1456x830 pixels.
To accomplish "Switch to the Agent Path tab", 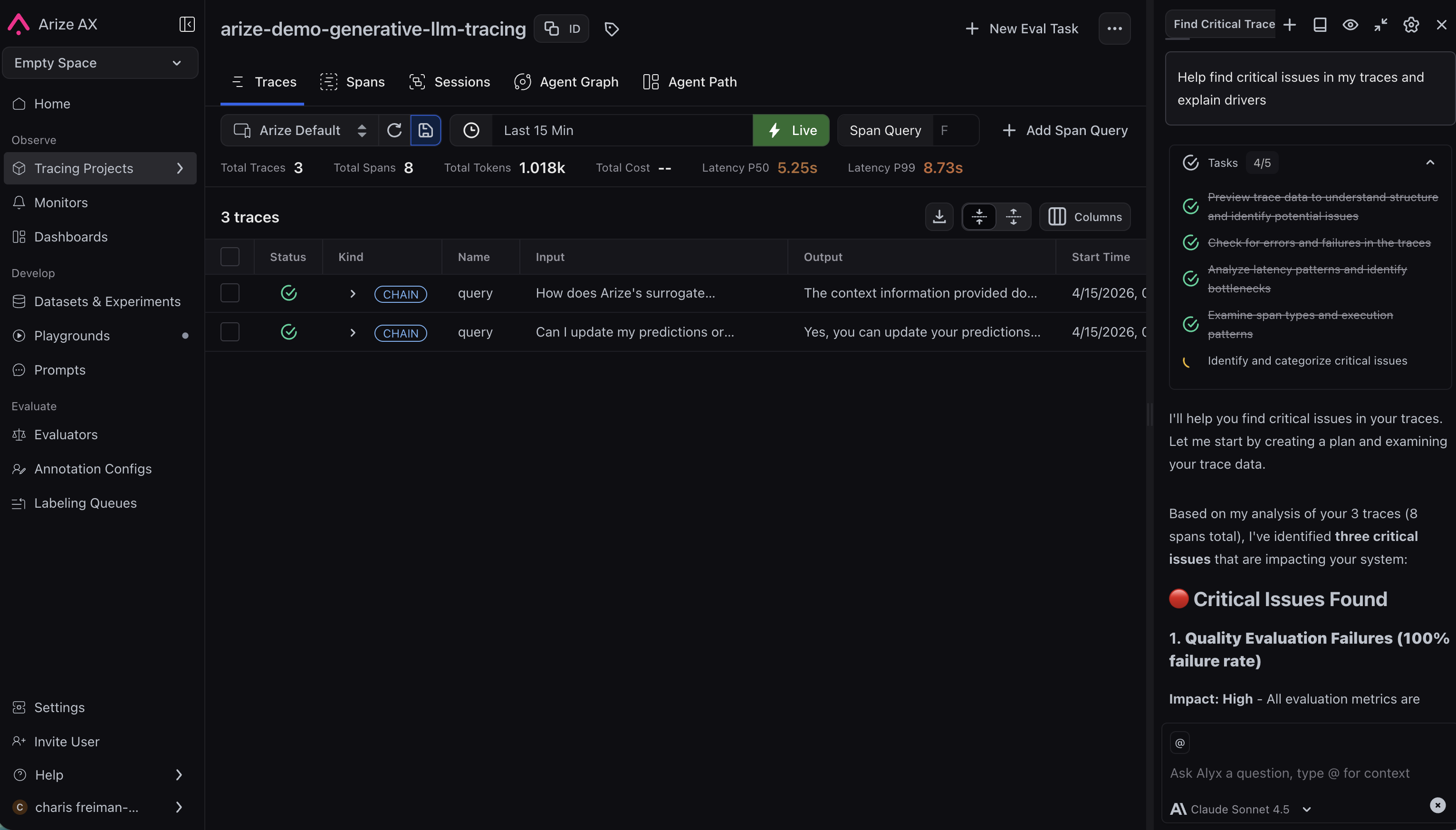I will click(x=690, y=82).
